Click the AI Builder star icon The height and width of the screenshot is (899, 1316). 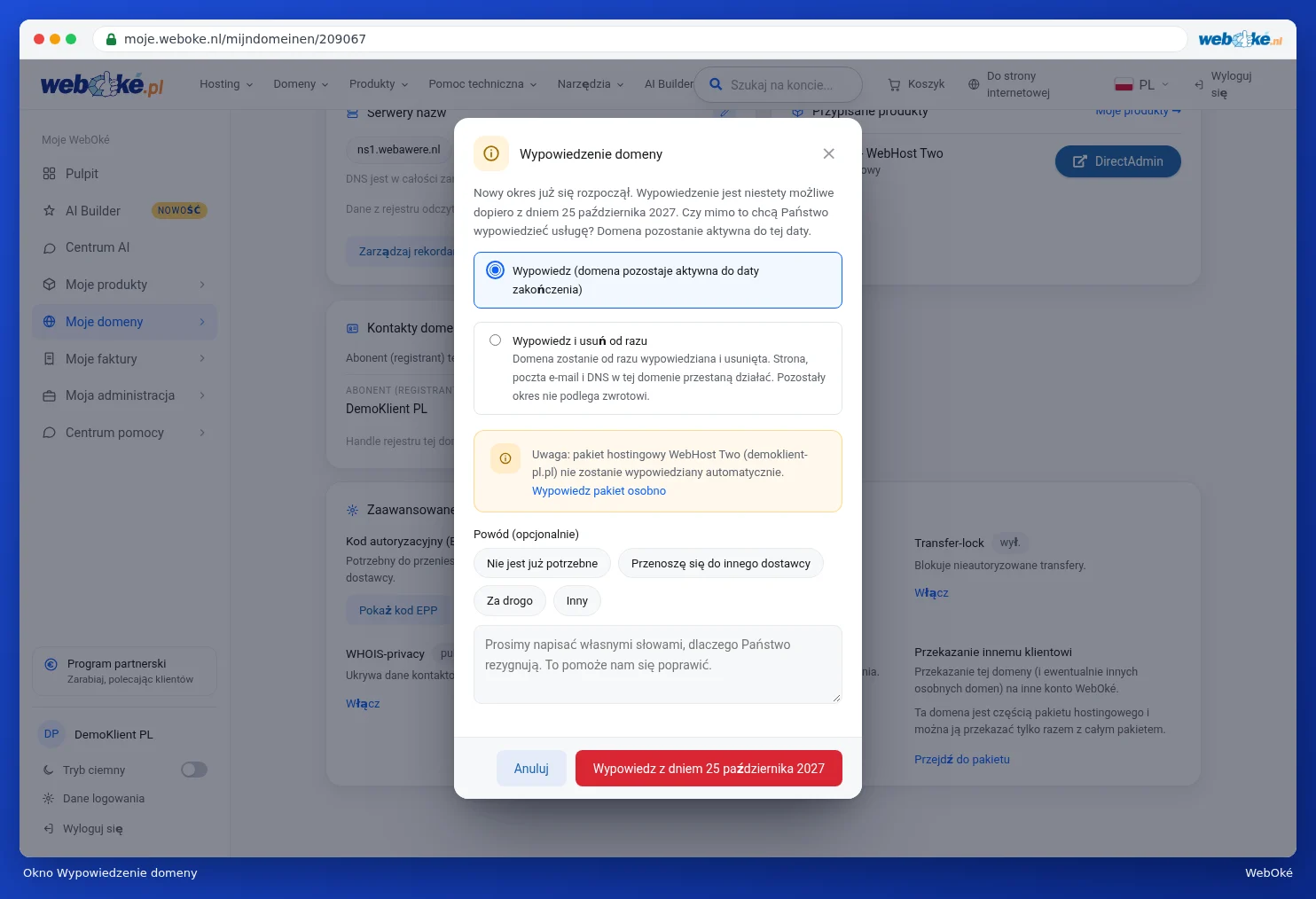(49, 211)
